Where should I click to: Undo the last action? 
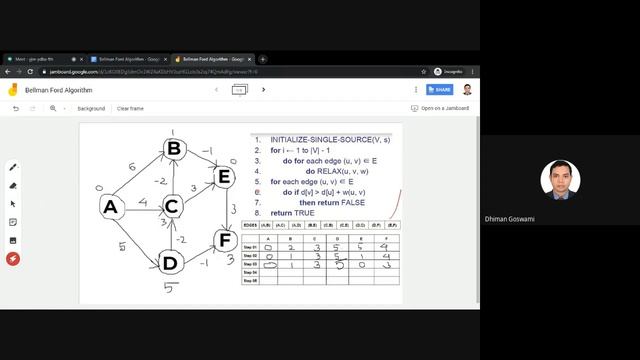[x=16, y=109]
